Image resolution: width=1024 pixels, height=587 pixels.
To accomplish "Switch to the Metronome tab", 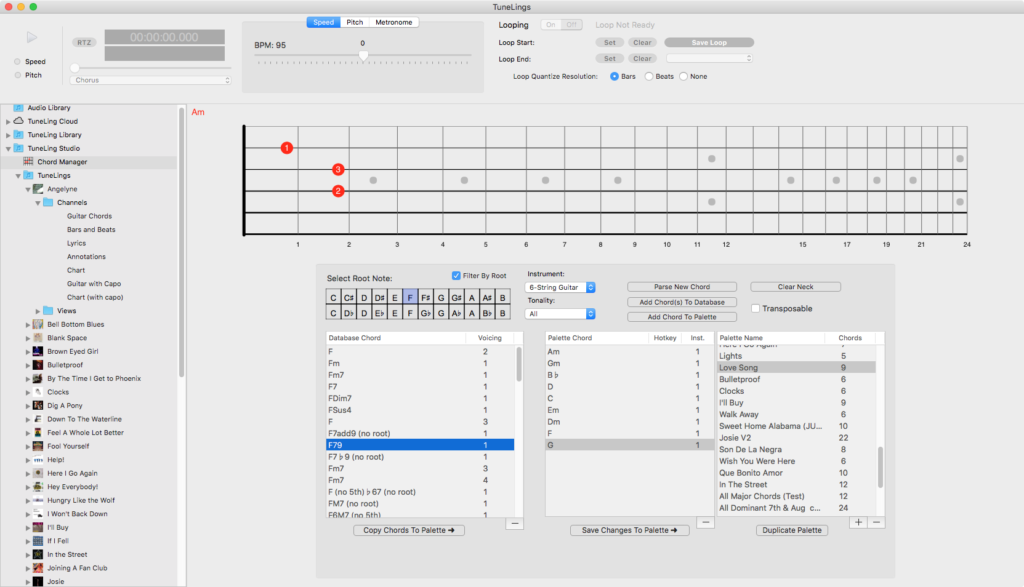I will point(394,22).
